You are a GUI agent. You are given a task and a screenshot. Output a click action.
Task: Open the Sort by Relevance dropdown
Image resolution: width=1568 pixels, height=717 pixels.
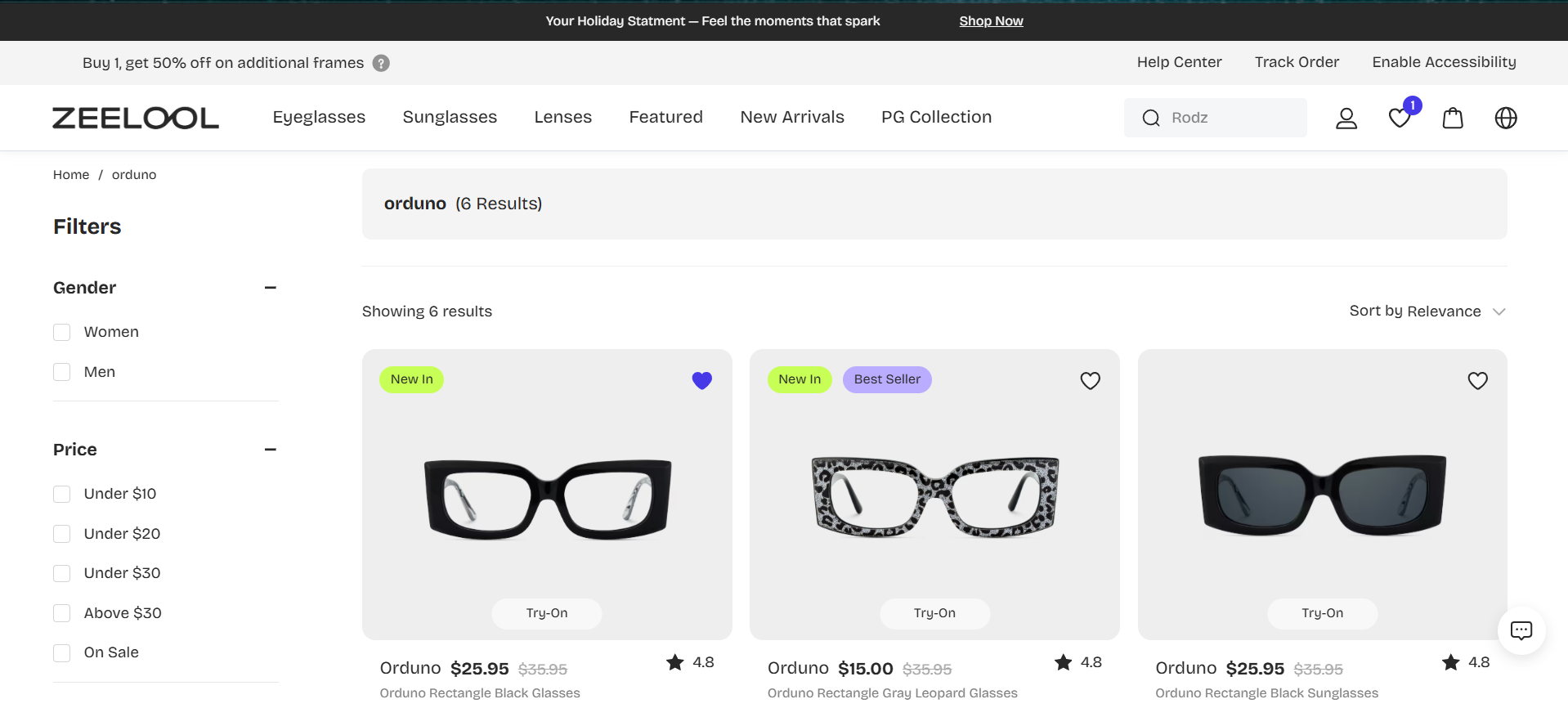coord(1427,311)
